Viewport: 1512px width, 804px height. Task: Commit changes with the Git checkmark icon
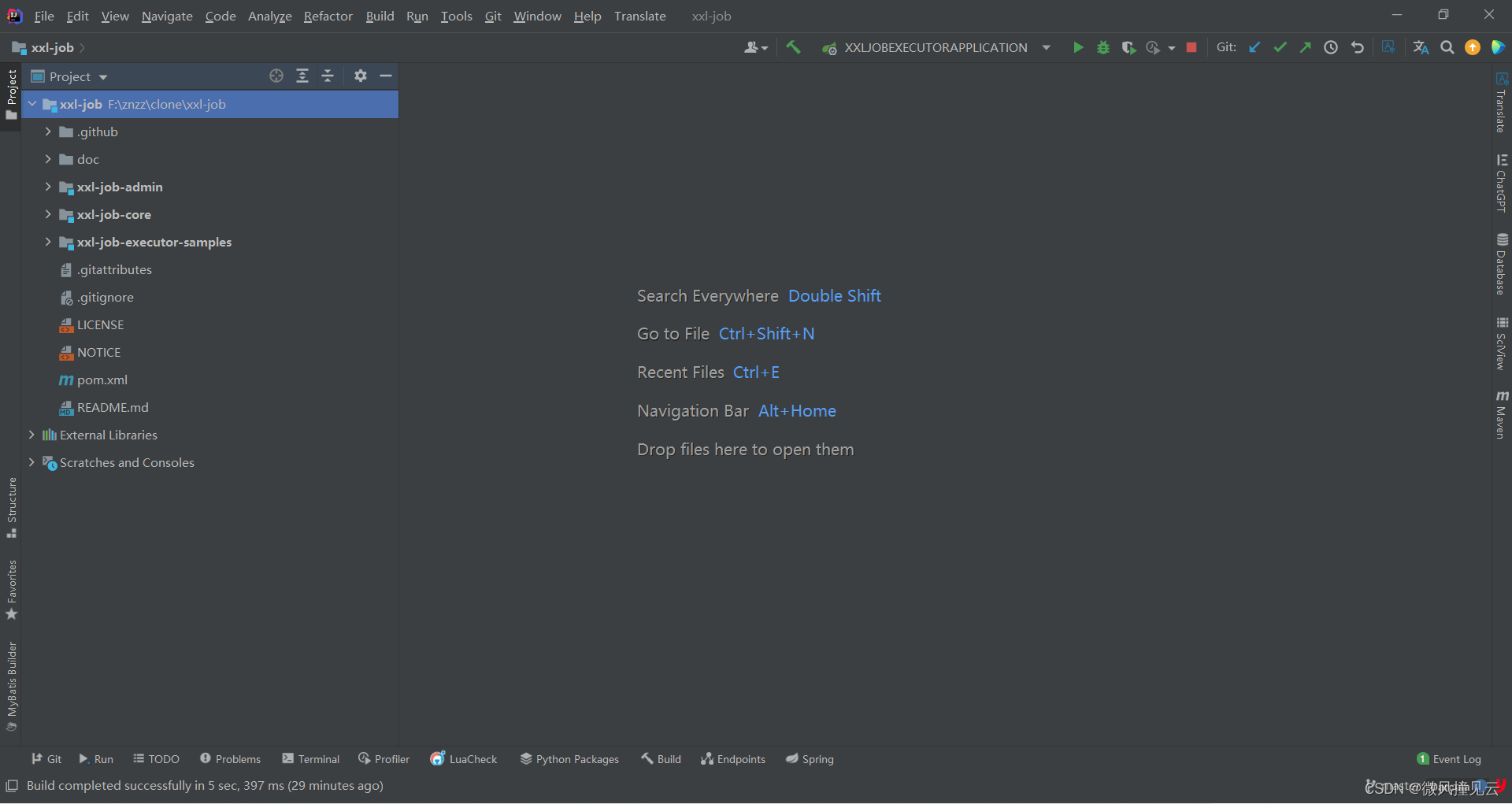coord(1280,48)
